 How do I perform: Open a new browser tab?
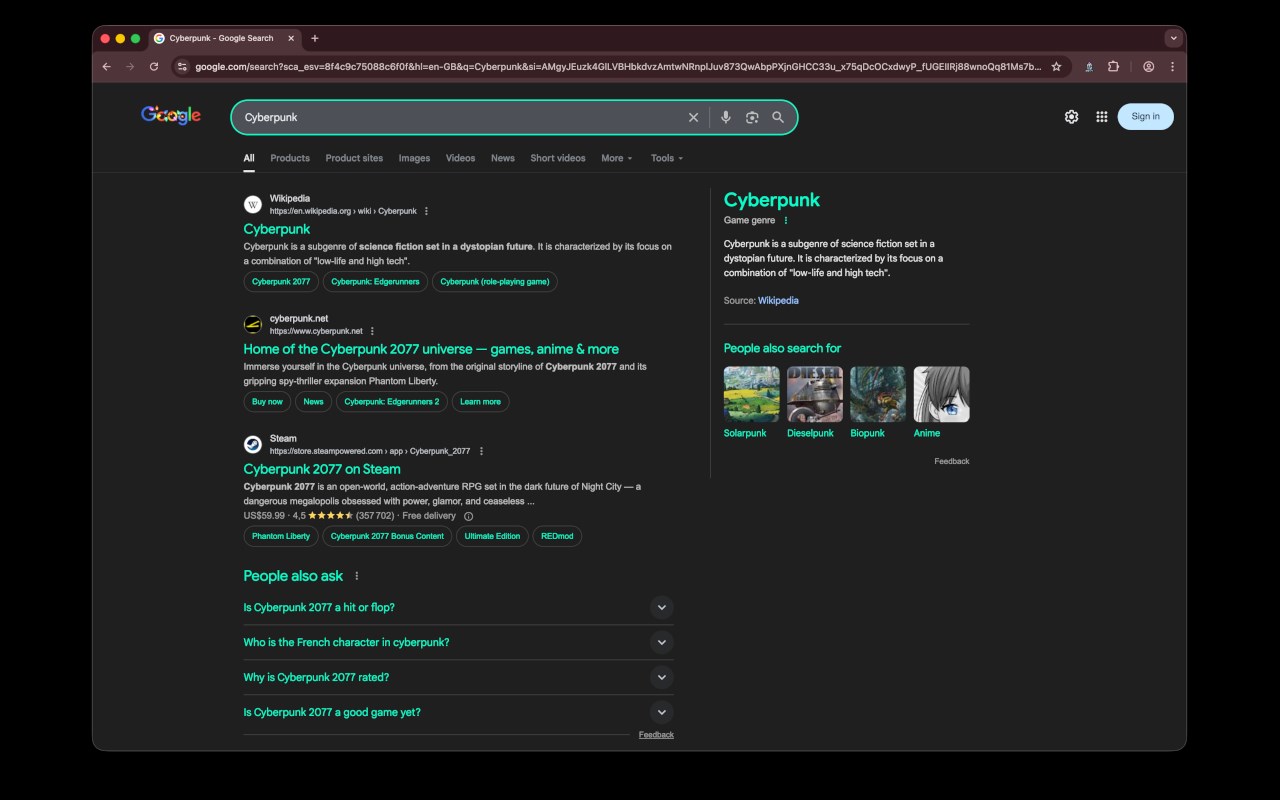pyautogui.click(x=315, y=38)
